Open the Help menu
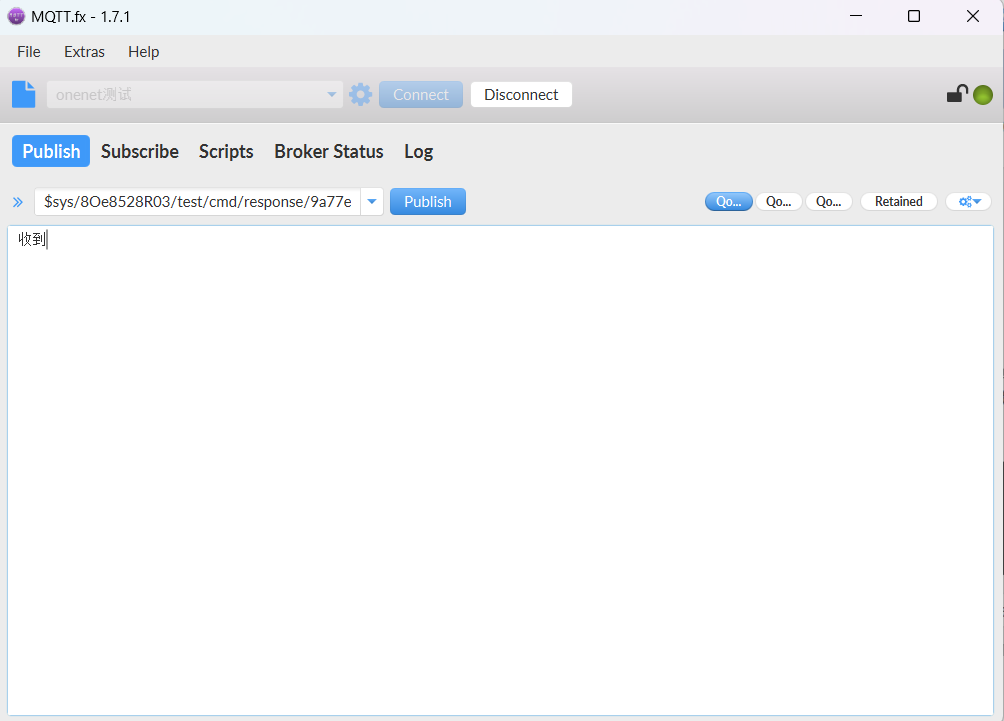This screenshot has width=1004, height=721. tap(143, 52)
